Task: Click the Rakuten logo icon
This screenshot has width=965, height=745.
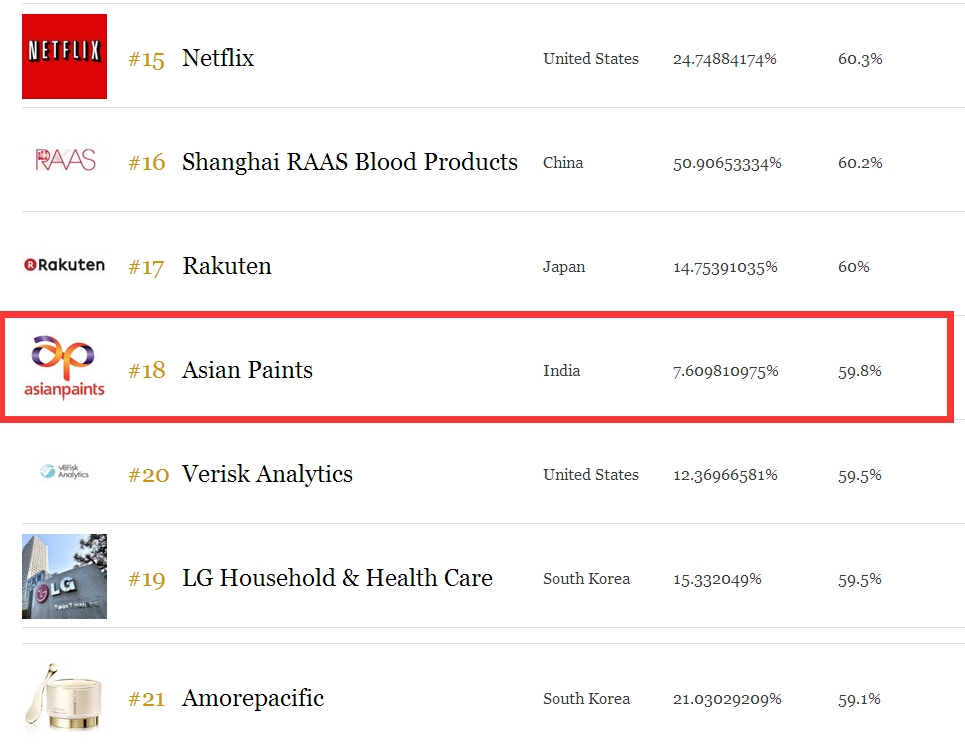Action: [x=64, y=265]
